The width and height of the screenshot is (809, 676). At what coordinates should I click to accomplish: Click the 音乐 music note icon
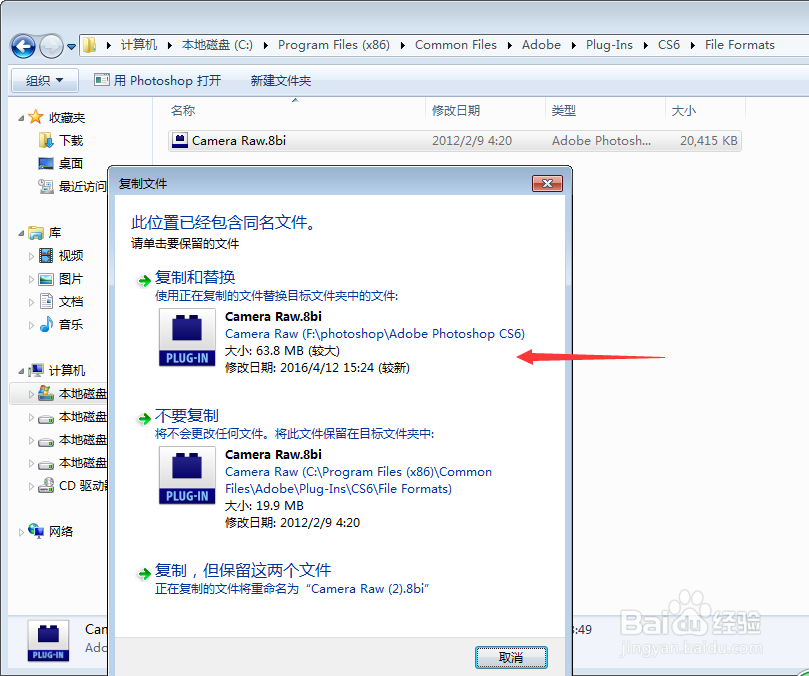[46, 324]
